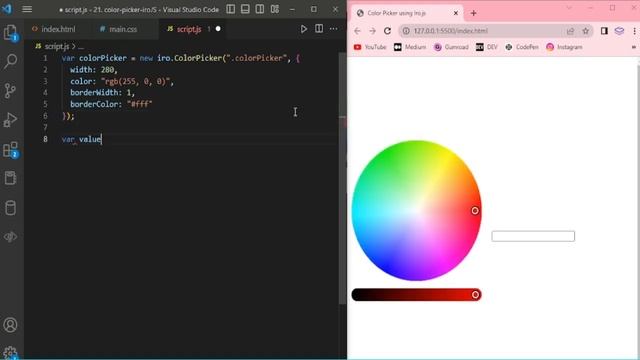Screen dimensions: 640x360
Task: Click the borderWidth property line
Action: 102,93
